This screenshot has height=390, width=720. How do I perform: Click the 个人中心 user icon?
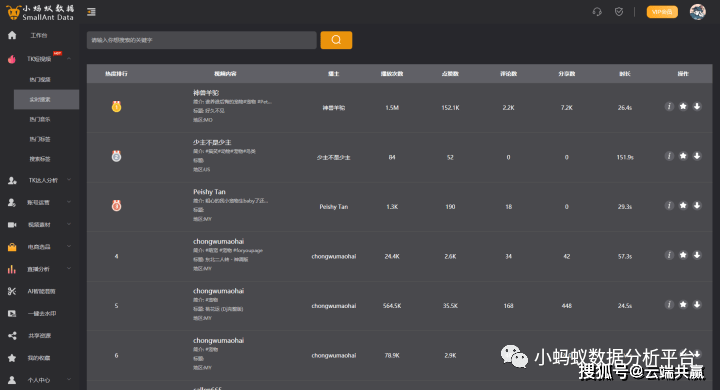point(12,380)
